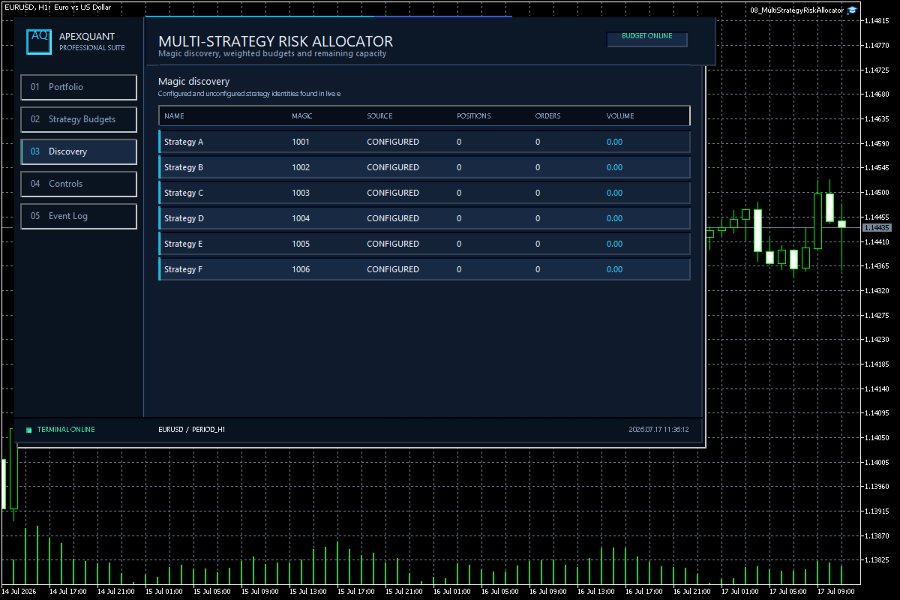Click the MAGIC column header
The image size is (900, 600).
301,116
